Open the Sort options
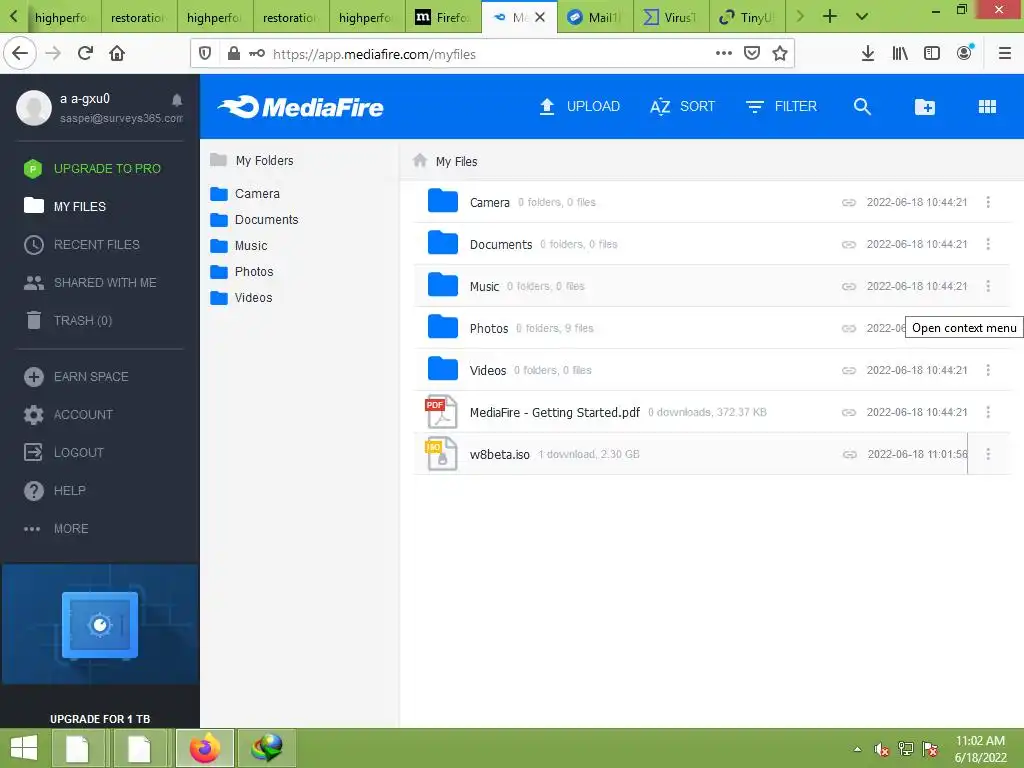The height and width of the screenshot is (768, 1024). [682, 106]
